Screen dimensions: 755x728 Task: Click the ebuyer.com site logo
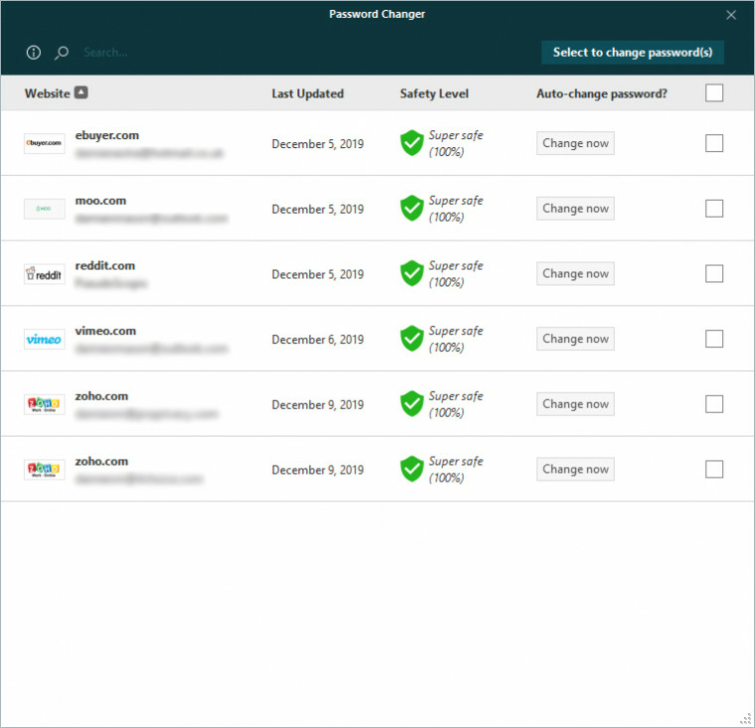44,143
